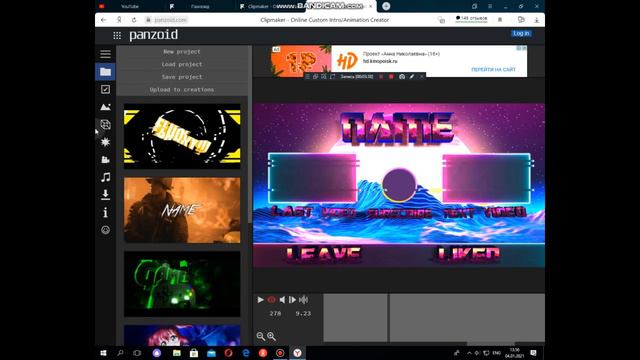Open the Objects checklist icon in the sidebar
This screenshot has width=640, height=360.
[x=105, y=89]
